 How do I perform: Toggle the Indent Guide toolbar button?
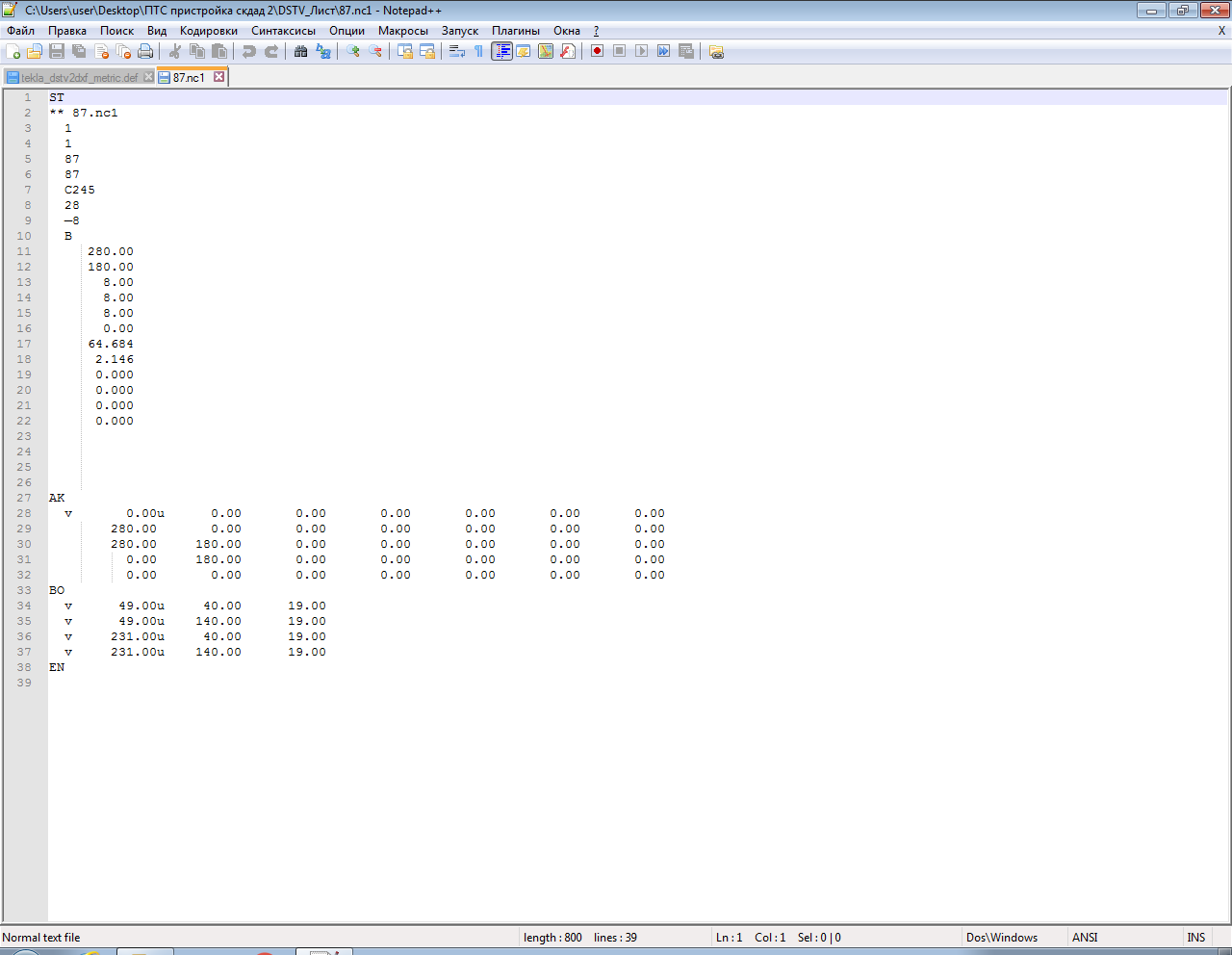pyautogui.click(x=501, y=51)
